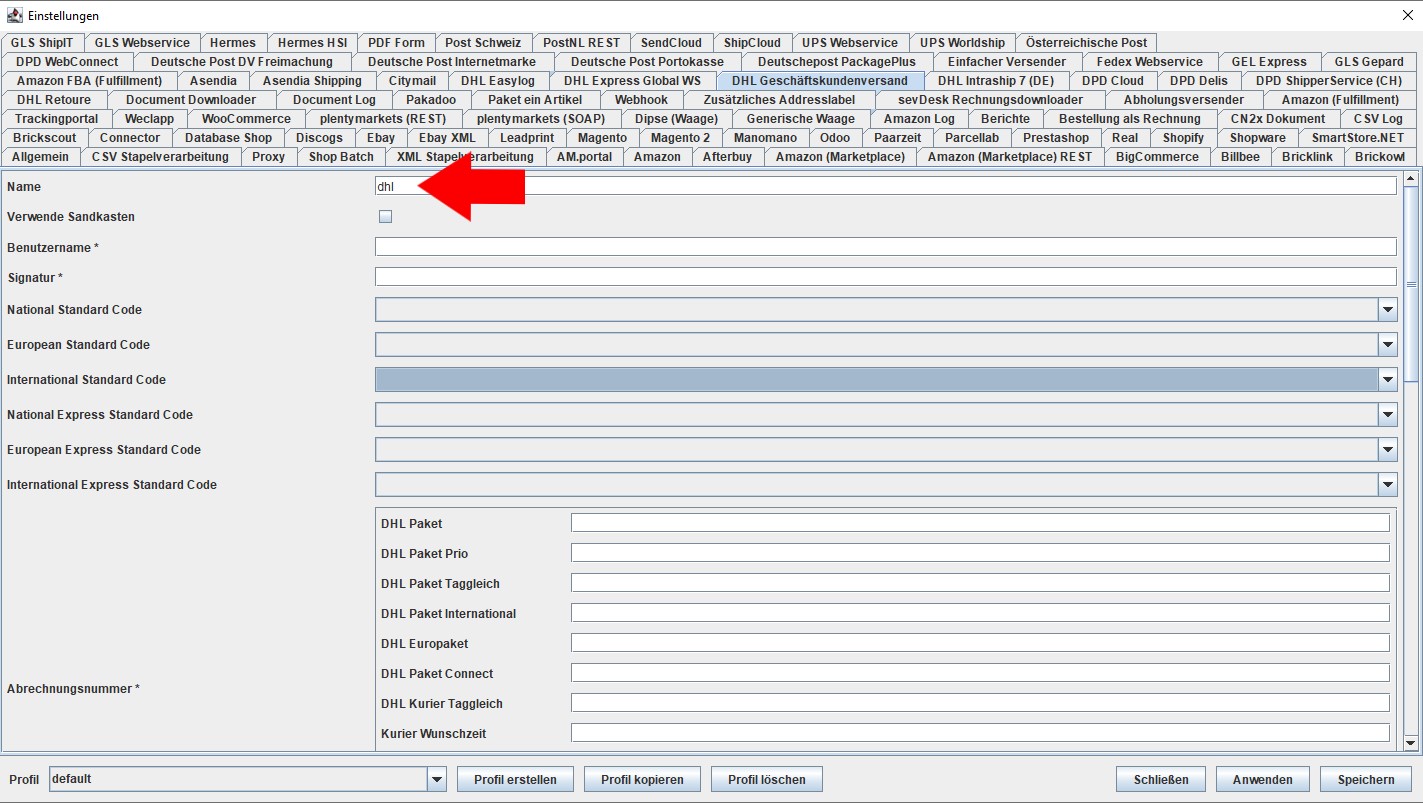This screenshot has height=803, width=1423.
Task: Open the plentymarkets (REST) tab
Action: 383,119
